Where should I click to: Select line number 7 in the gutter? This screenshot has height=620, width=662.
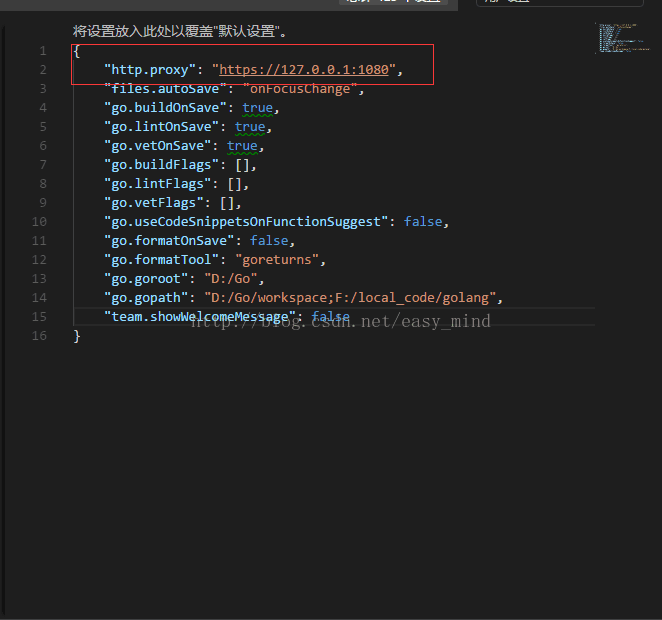coord(43,165)
